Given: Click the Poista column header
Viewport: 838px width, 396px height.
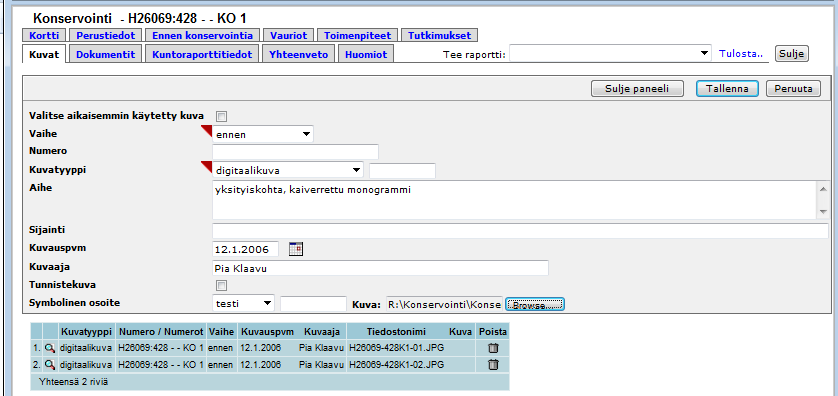Looking at the screenshot, I should [493, 332].
